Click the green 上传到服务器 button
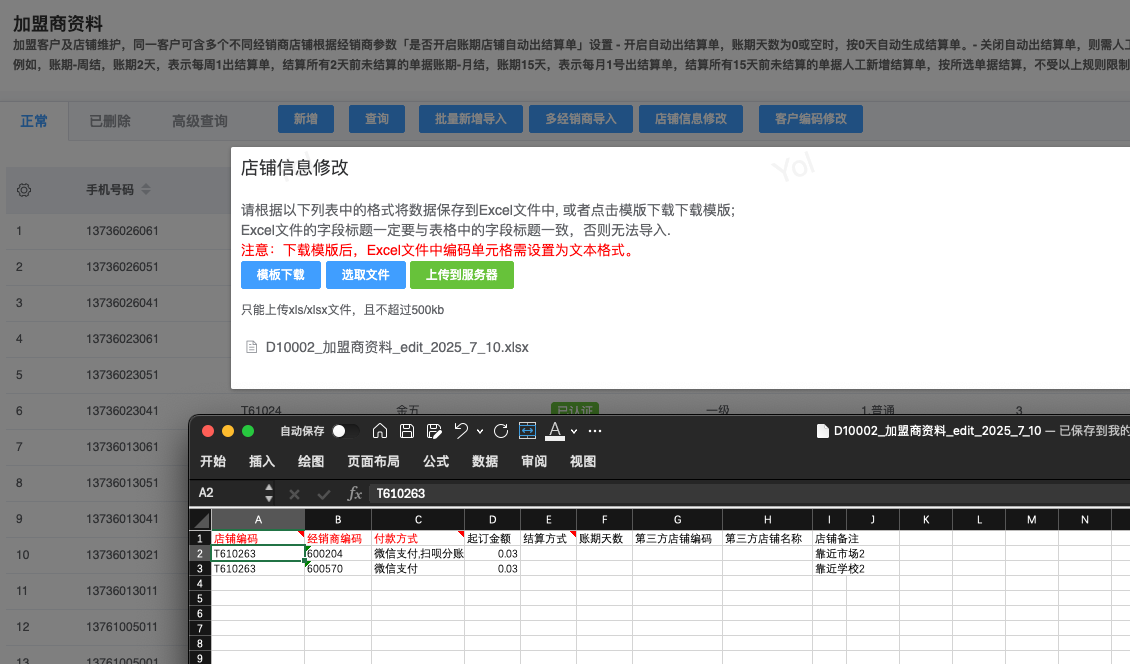Viewport: 1130px width, 664px height. (x=462, y=275)
